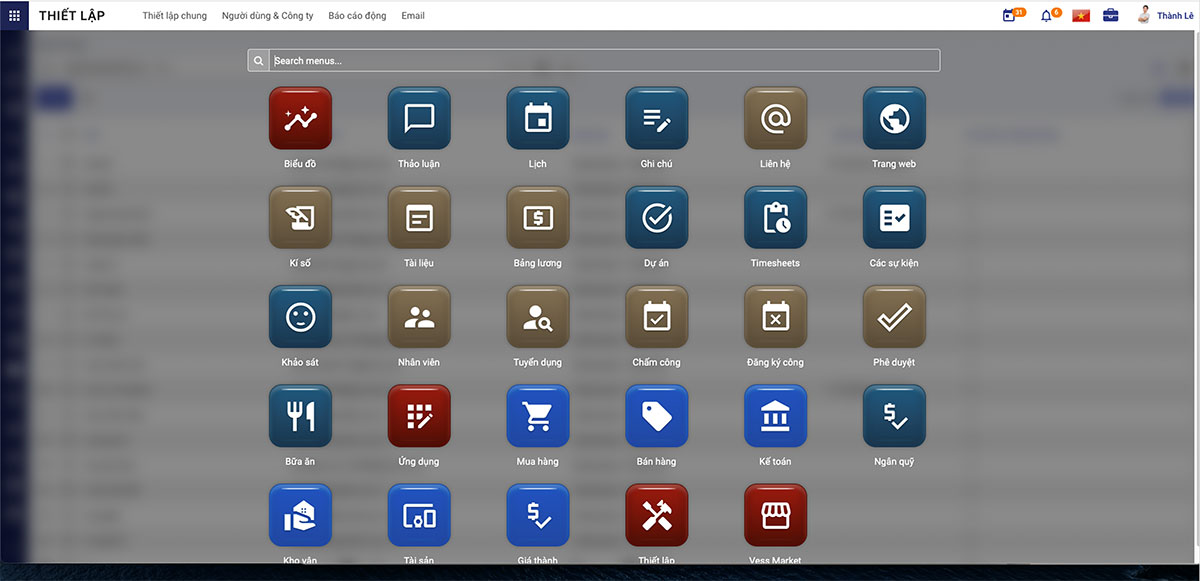
Task: Open the Bảng lương payroll app
Action: (x=538, y=218)
